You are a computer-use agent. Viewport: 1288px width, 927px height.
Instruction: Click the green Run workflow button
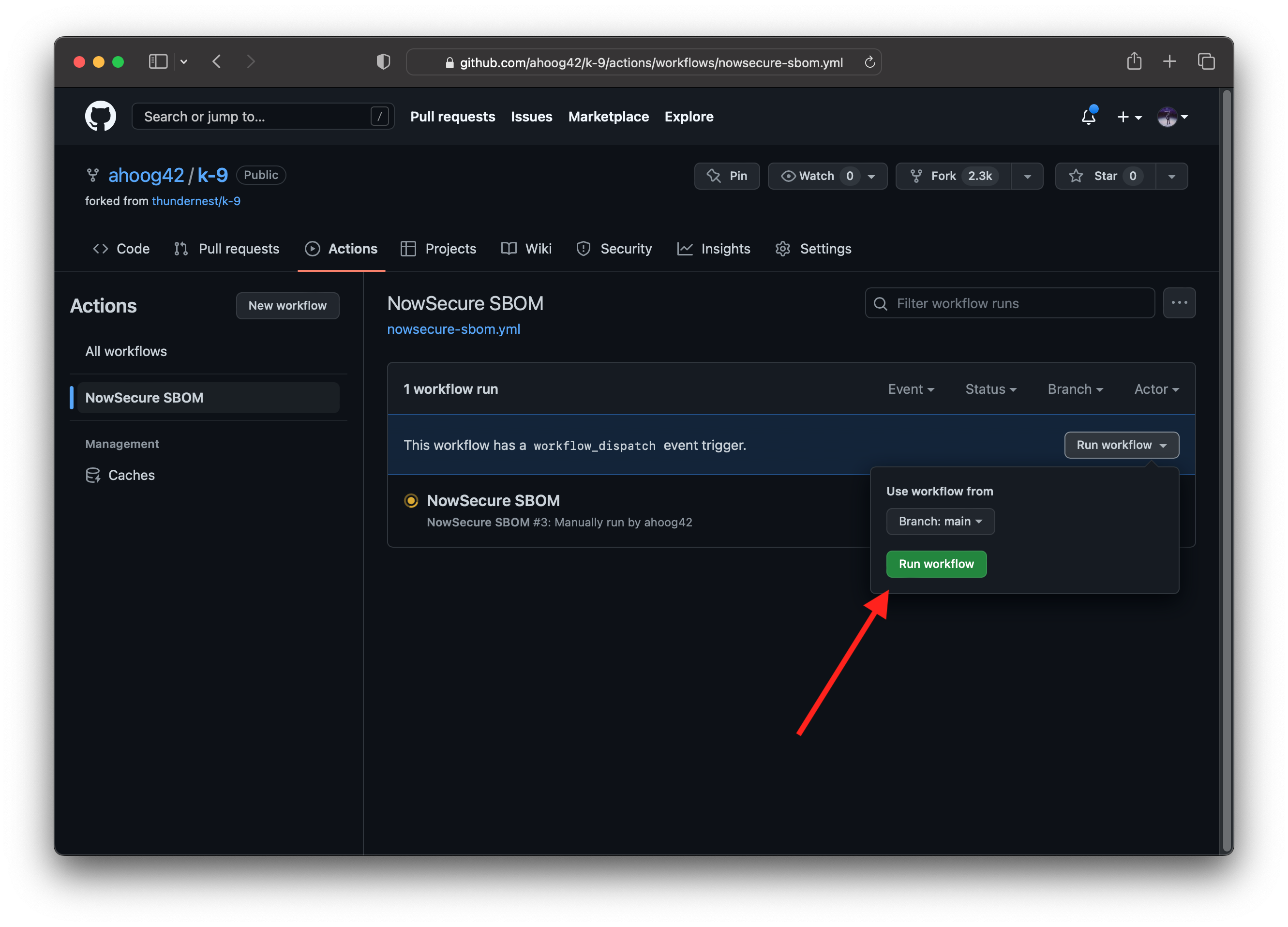(936, 564)
